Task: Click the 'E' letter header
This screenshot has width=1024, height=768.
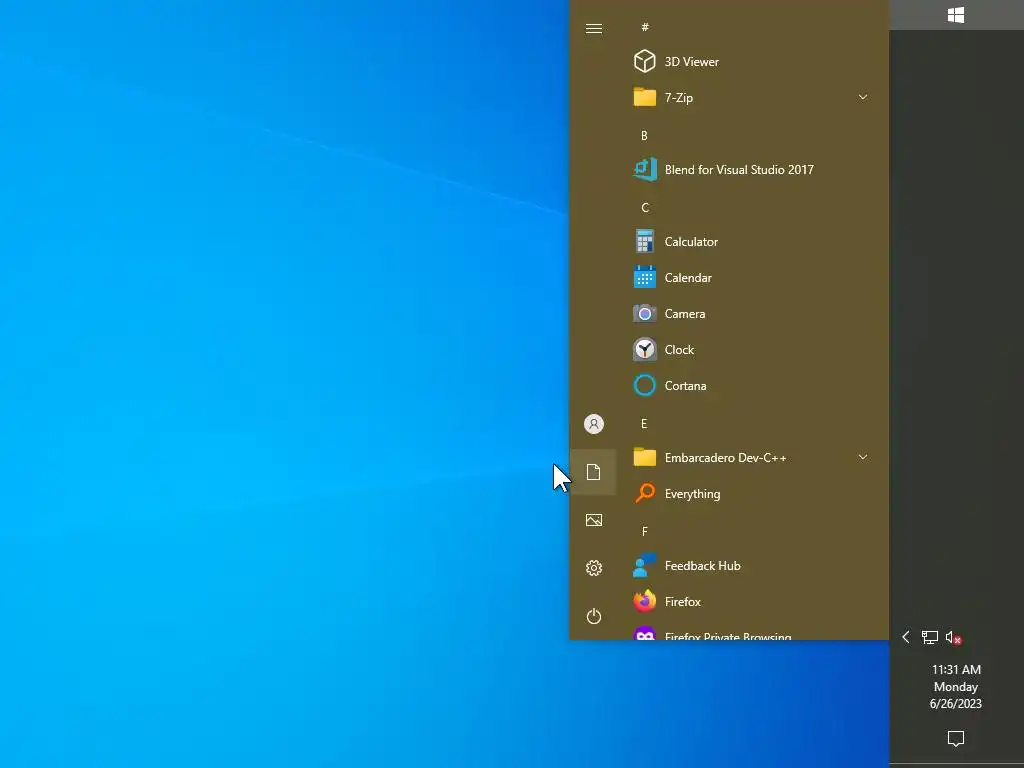Action: [x=645, y=423]
